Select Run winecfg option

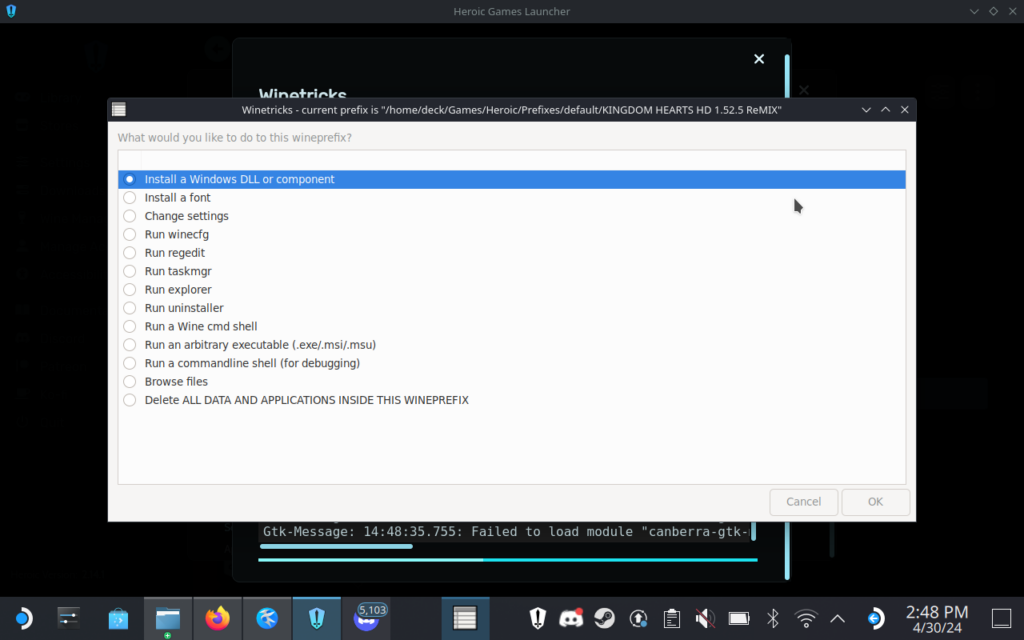[511, 234]
